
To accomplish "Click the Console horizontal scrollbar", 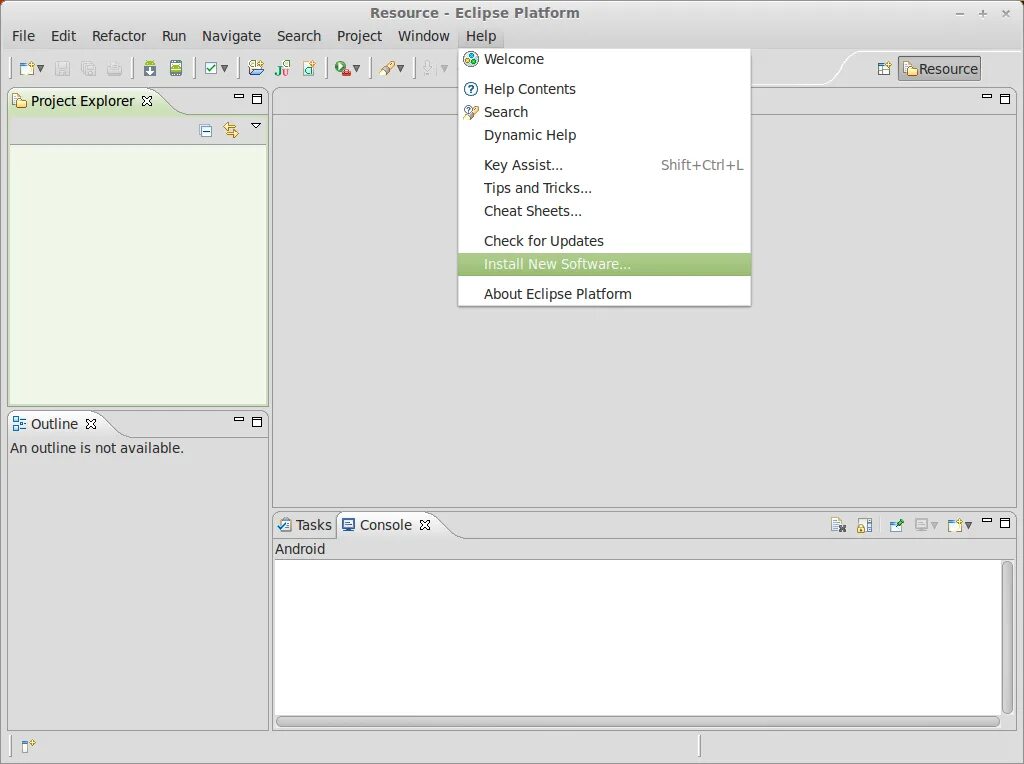I will click(x=637, y=722).
